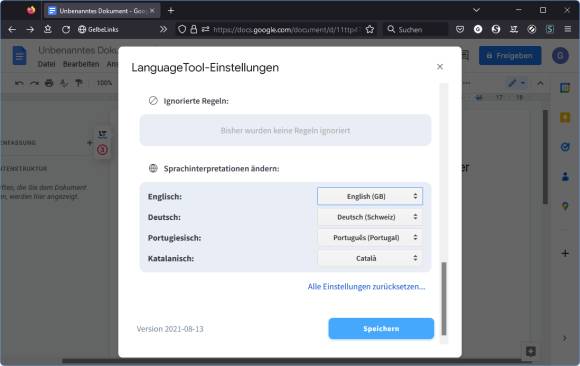This screenshot has height=366, width=580.
Task: Open the Deutsch language variant dropdown
Action: tap(370, 217)
